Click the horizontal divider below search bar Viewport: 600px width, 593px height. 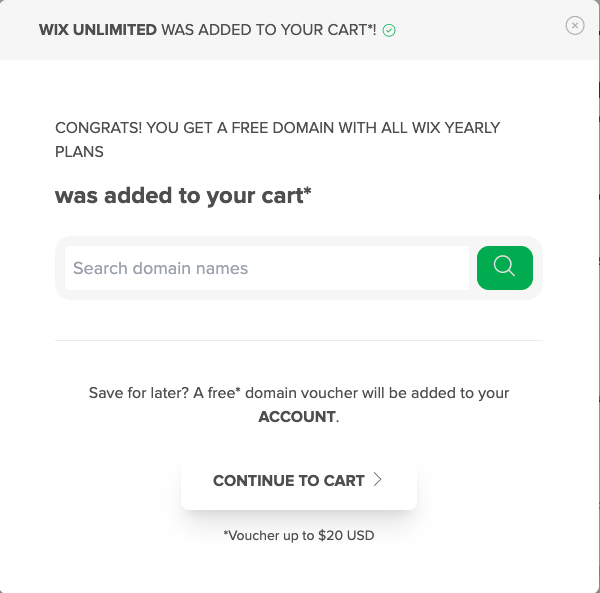tap(299, 340)
